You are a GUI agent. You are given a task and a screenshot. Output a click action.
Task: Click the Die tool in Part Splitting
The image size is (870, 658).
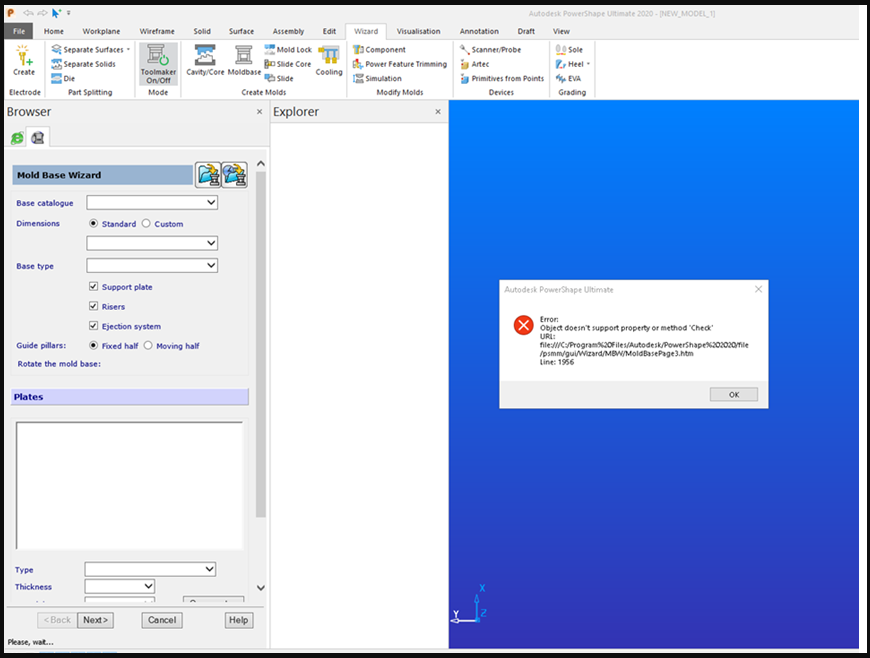[x=63, y=78]
